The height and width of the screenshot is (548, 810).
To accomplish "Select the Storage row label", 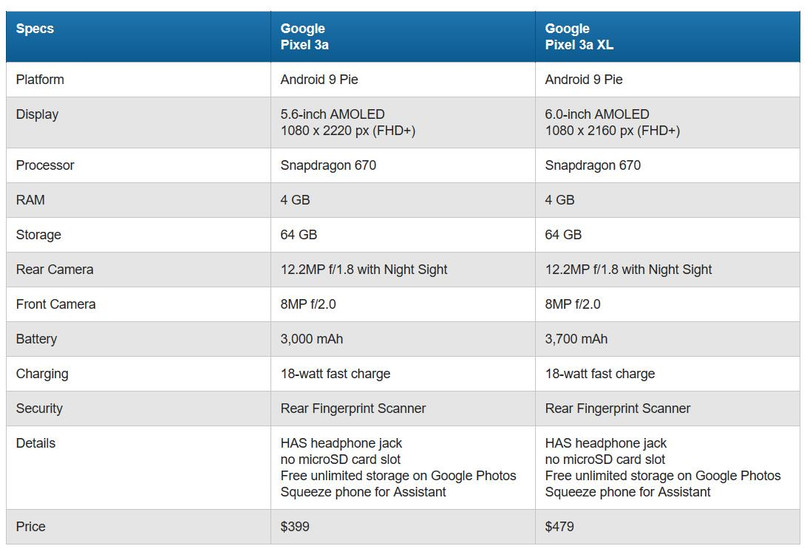I will [39, 235].
